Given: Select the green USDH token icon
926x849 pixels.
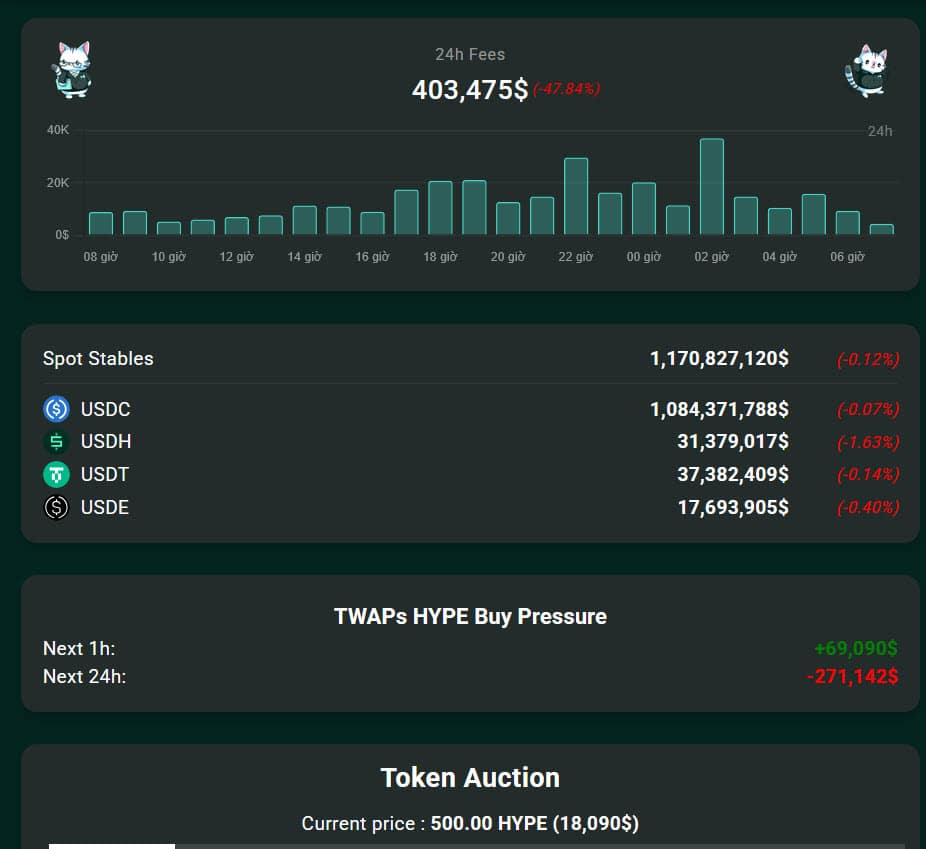Looking at the screenshot, I should tap(56, 441).
